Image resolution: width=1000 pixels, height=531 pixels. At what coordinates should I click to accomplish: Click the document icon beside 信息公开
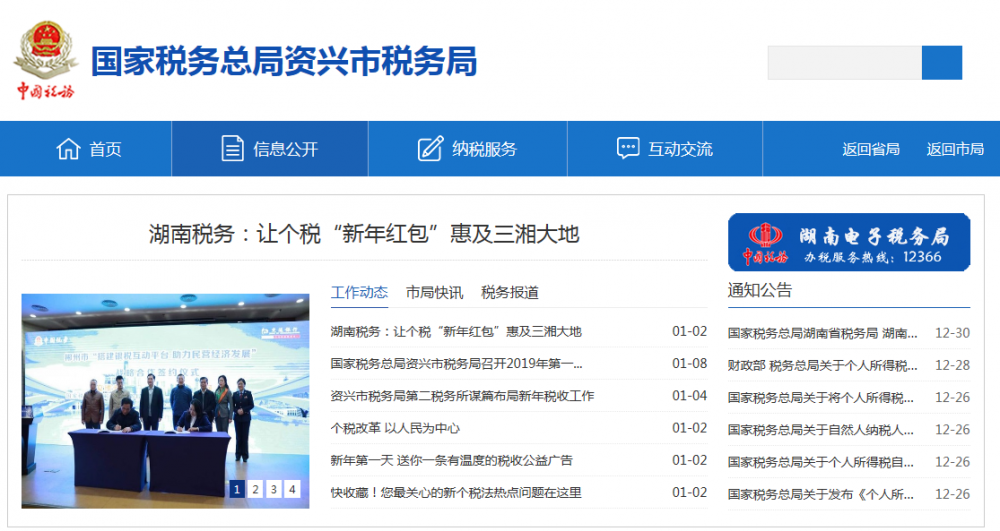(232, 149)
